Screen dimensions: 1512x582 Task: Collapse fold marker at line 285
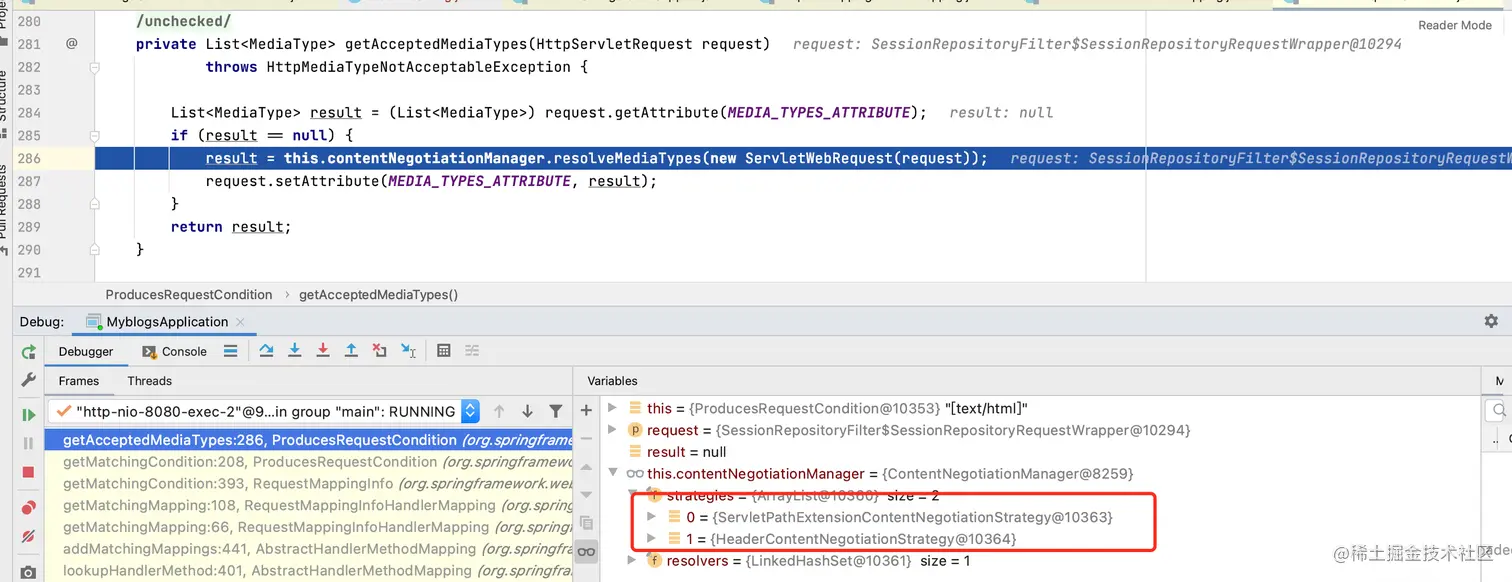pyautogui.click(x=95, y=135)
